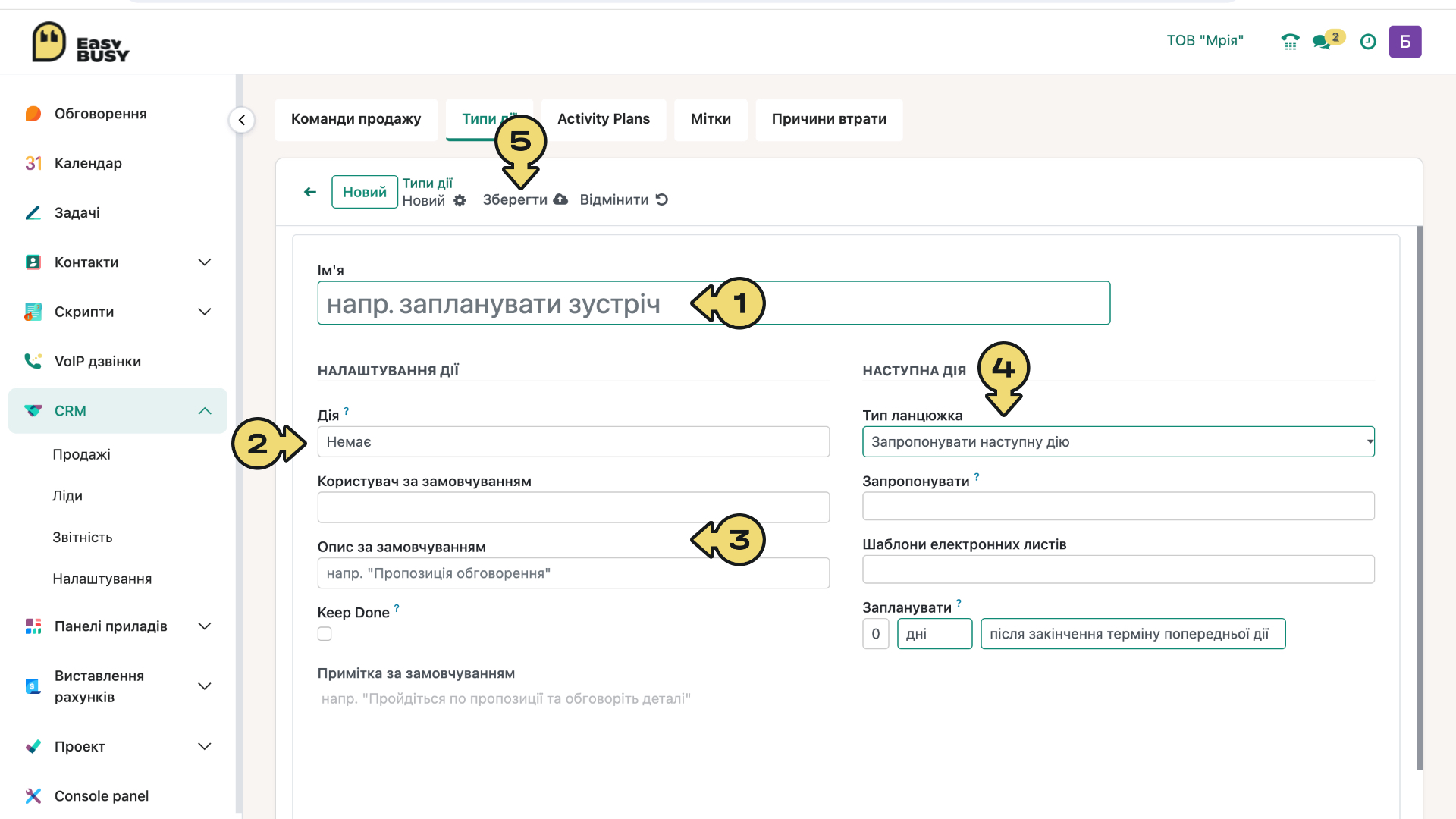Click the Новий button
The height and width of the screenshot is (819, 1456).
(x=365, y=192)
